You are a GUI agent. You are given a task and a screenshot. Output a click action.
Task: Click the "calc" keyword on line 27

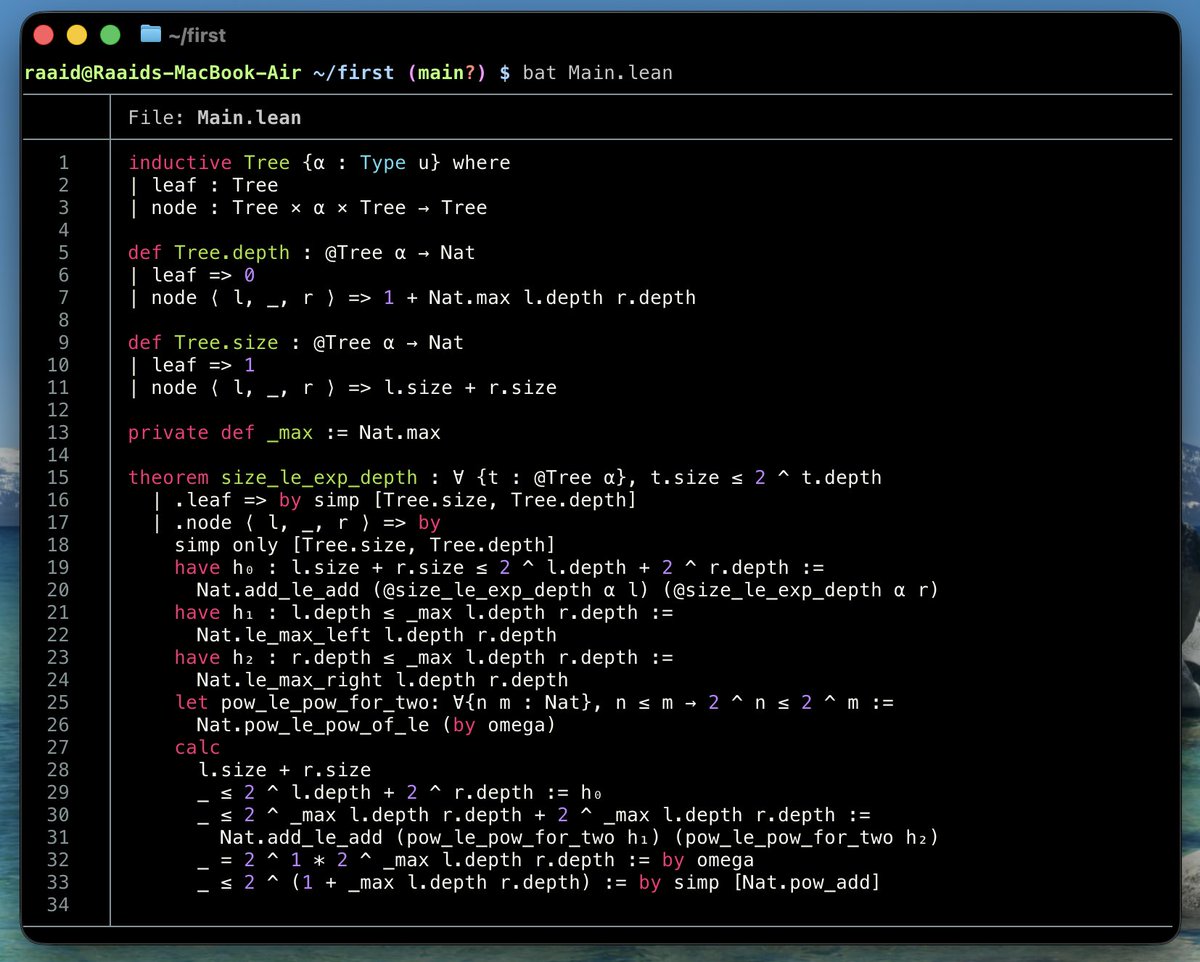(197, 748)
